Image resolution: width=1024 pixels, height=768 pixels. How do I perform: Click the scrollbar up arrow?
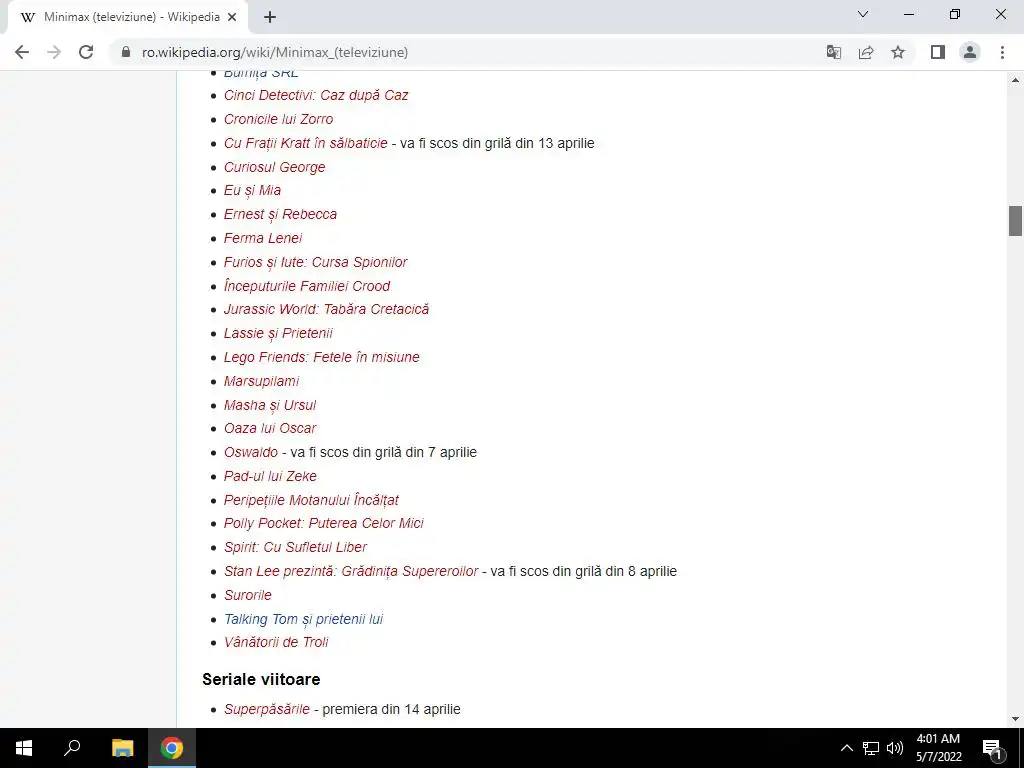1015,80
